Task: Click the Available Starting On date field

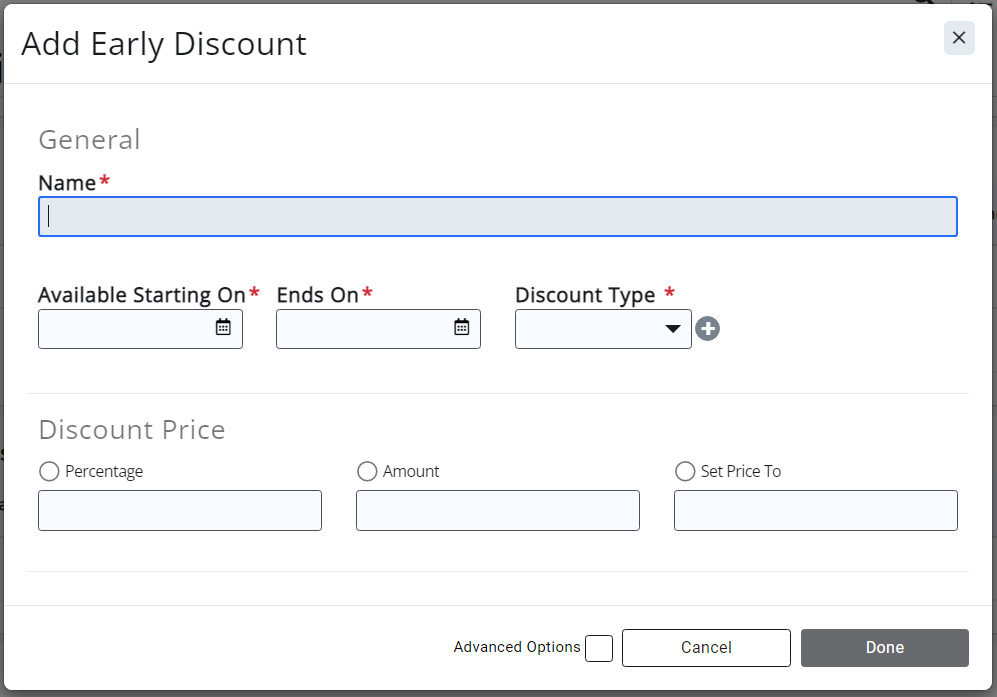Action: coord(125,329)
